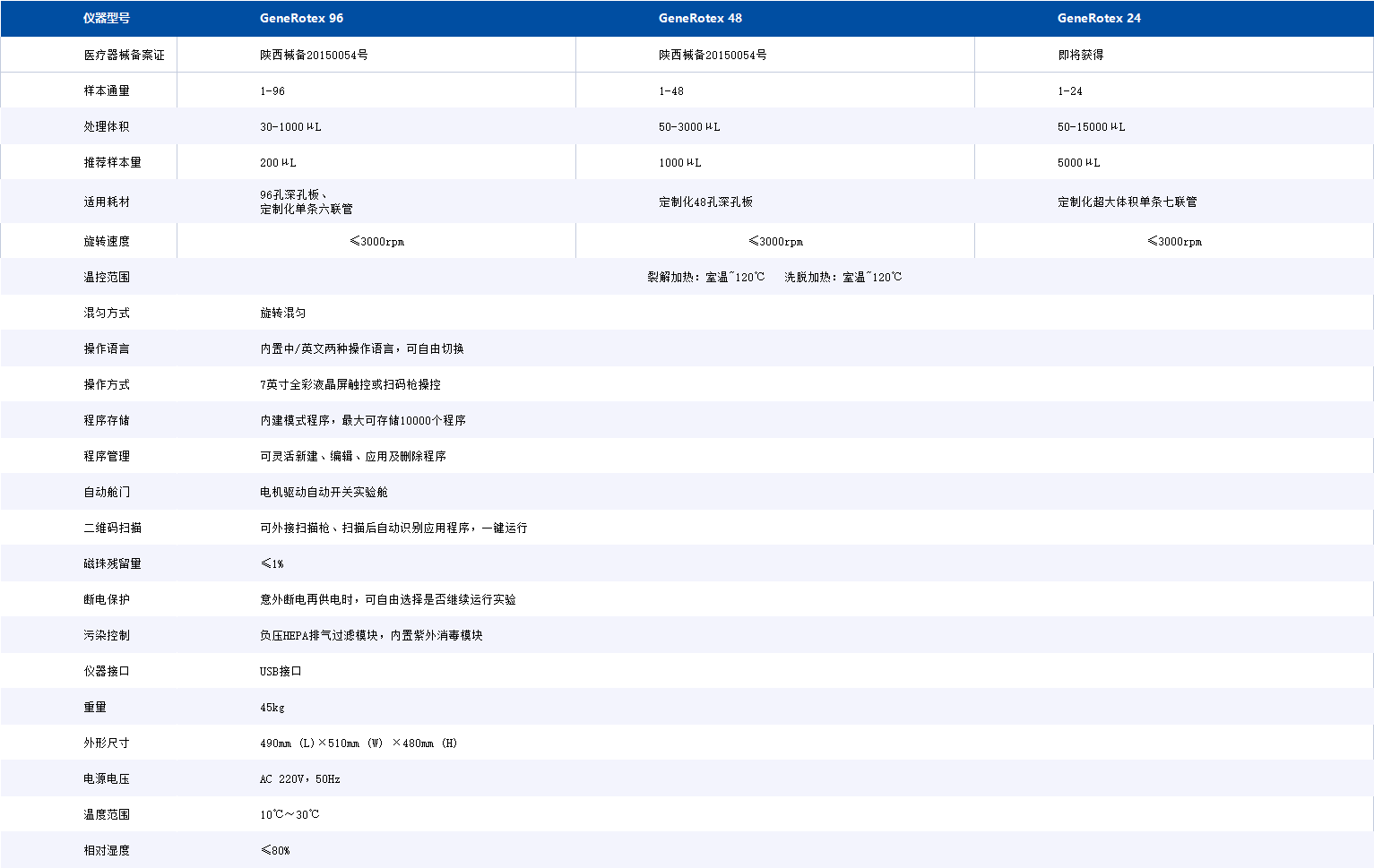Select the '电机驱动自动开关实验舱' text
This screenshot has height=868, width=1374.
(324, 492)
